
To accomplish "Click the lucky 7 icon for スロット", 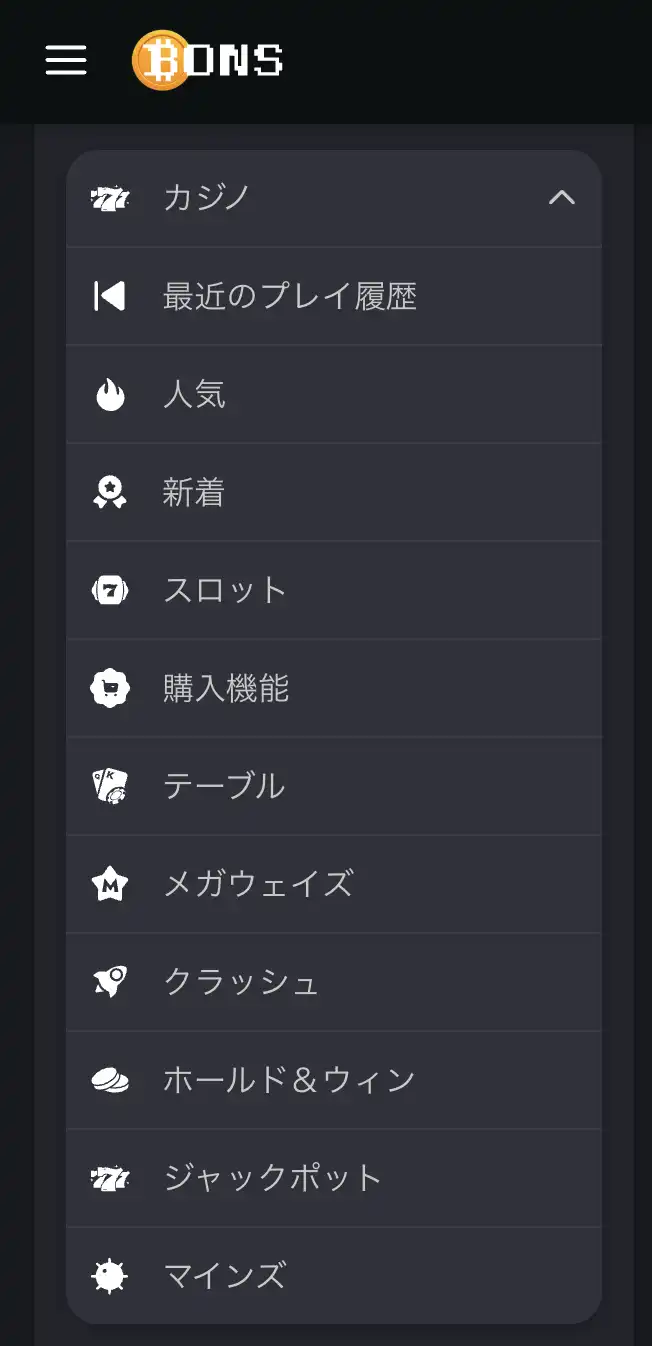I will pyautogui.click(x=110, y=590).
